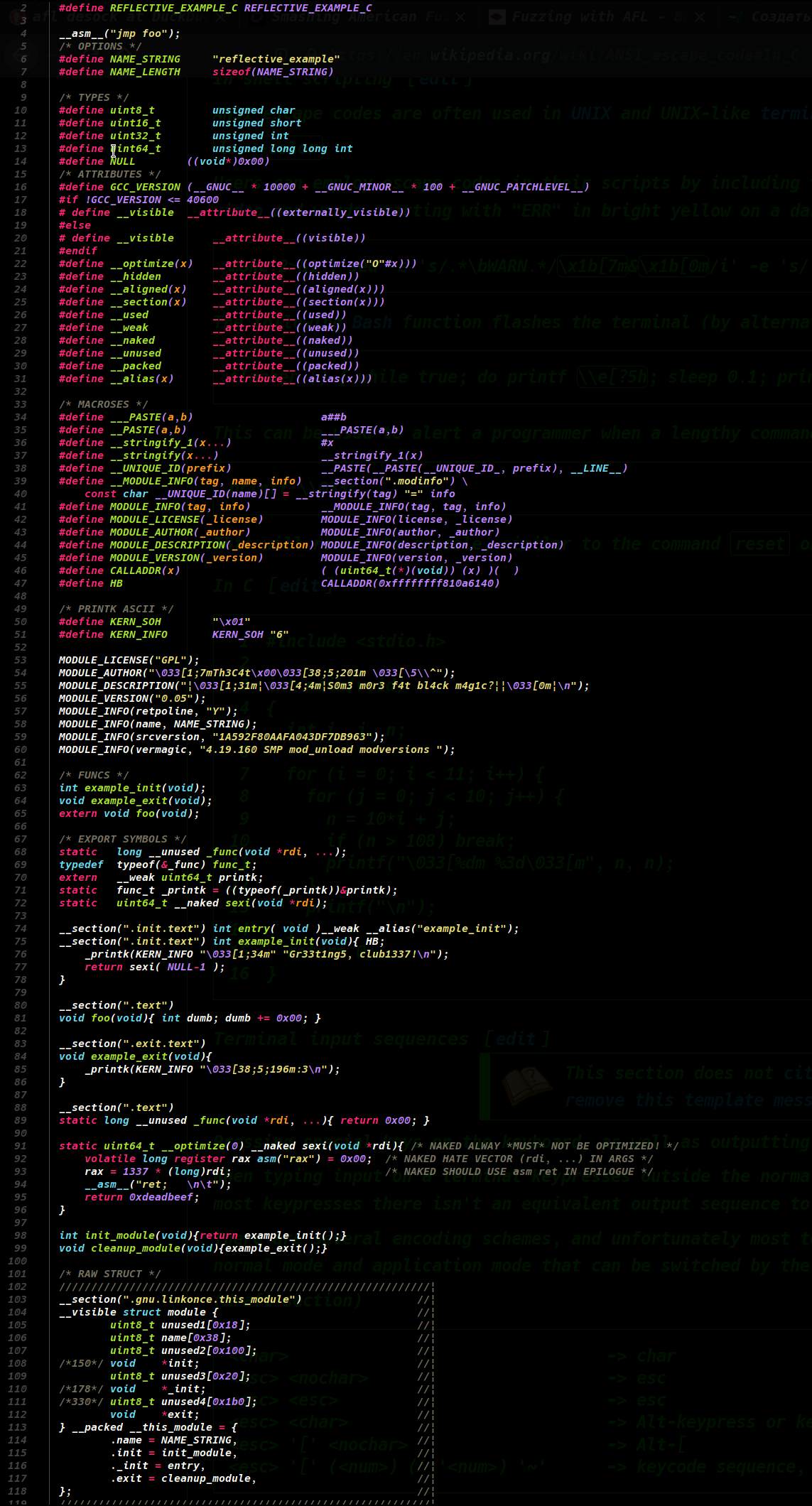Viewport: 812px width, 1506px height.
Task: Click 'MODULE_LICENSE("GPL");' line
Action: click(x=129, y=660)
